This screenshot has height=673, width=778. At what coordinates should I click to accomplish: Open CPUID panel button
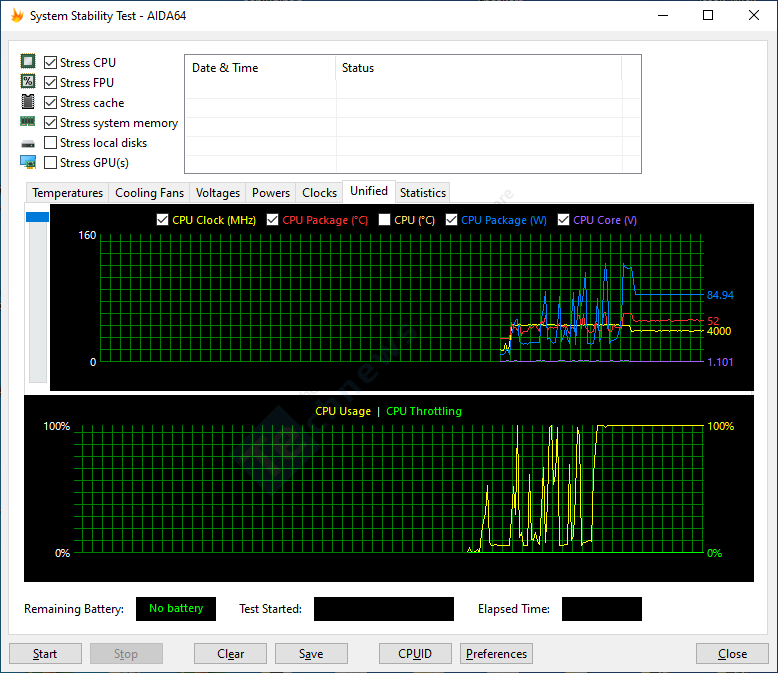415,654
